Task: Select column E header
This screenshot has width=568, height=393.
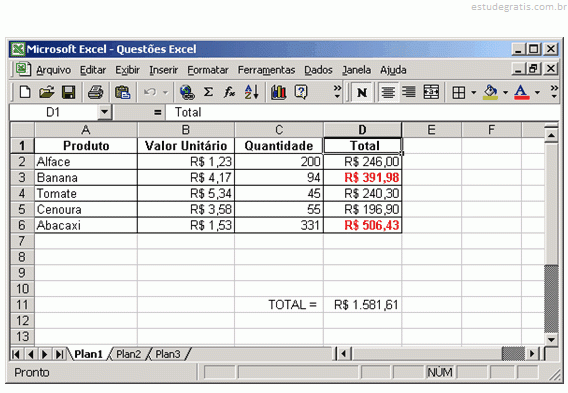Action: point(431,130)
